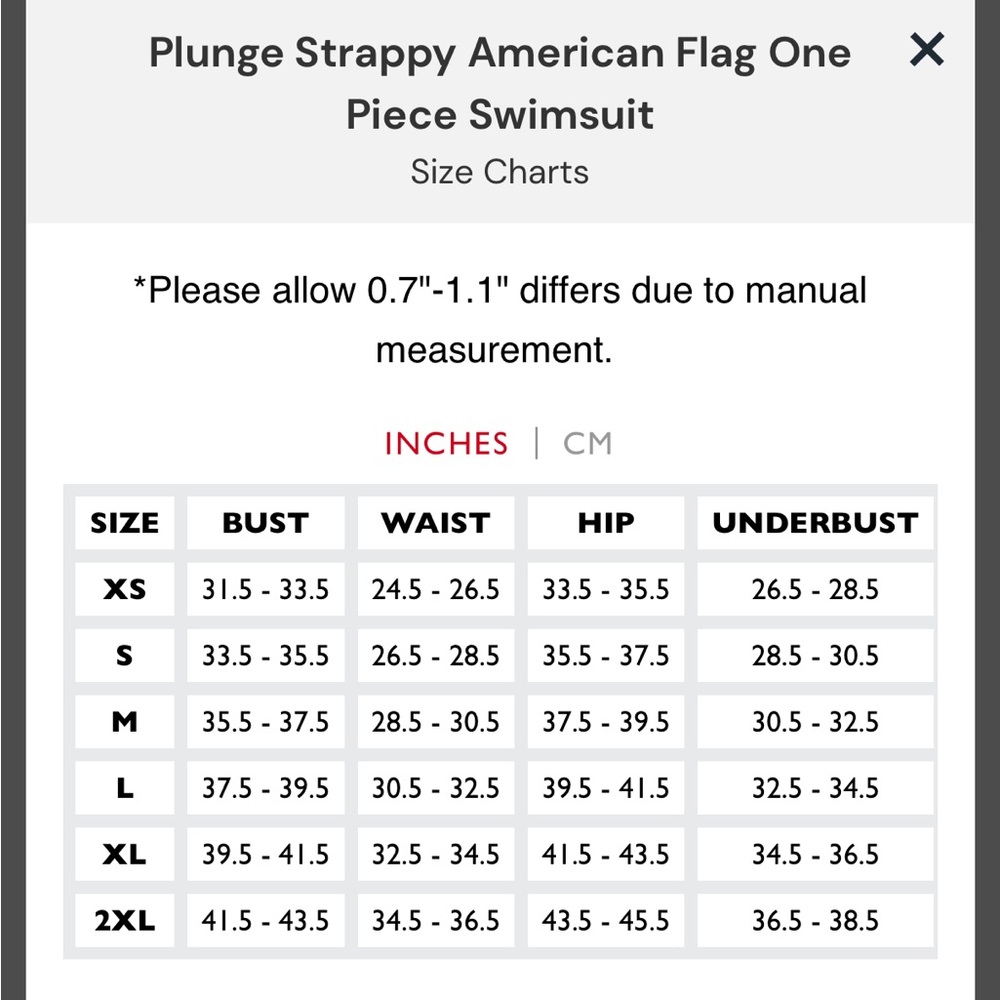
Task: Click the SIZE column header
Action: pos(124,523)
